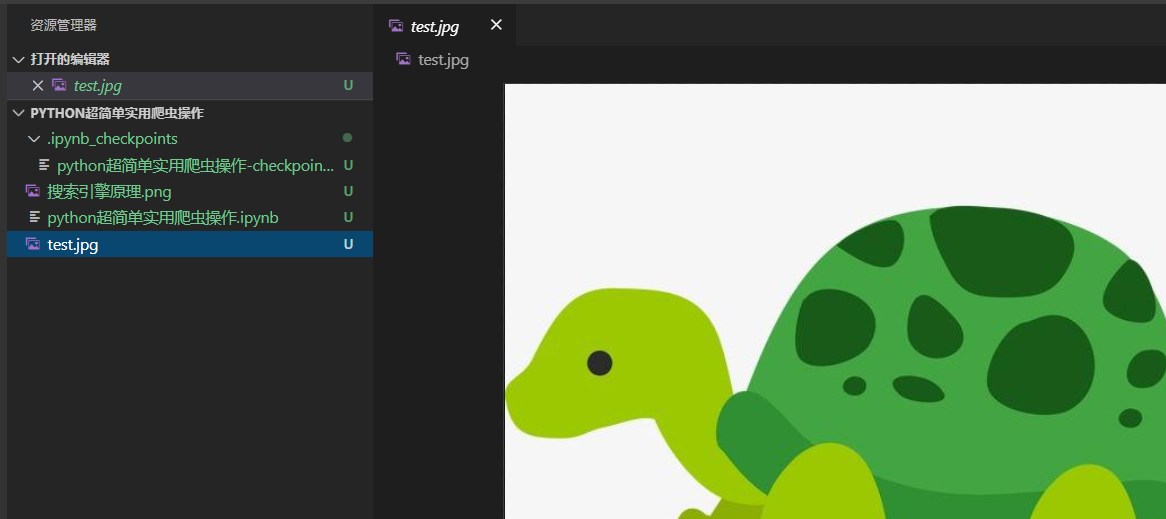Click test.jpg in the breadcrumb bar
This screenshot has height=519, width=1166.
(x=443, y=59)
